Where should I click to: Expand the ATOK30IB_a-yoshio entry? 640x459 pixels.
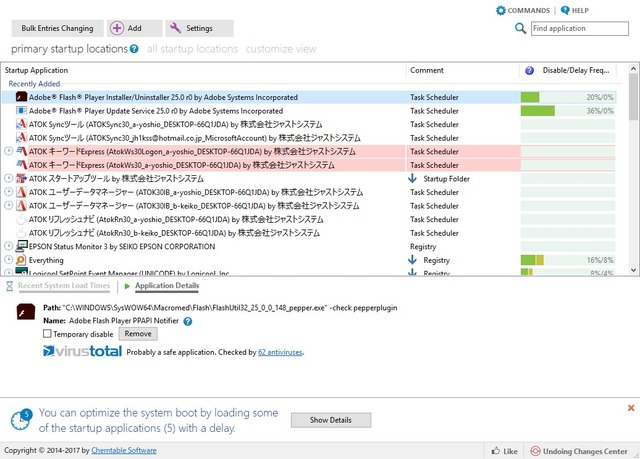click(9, 192)
